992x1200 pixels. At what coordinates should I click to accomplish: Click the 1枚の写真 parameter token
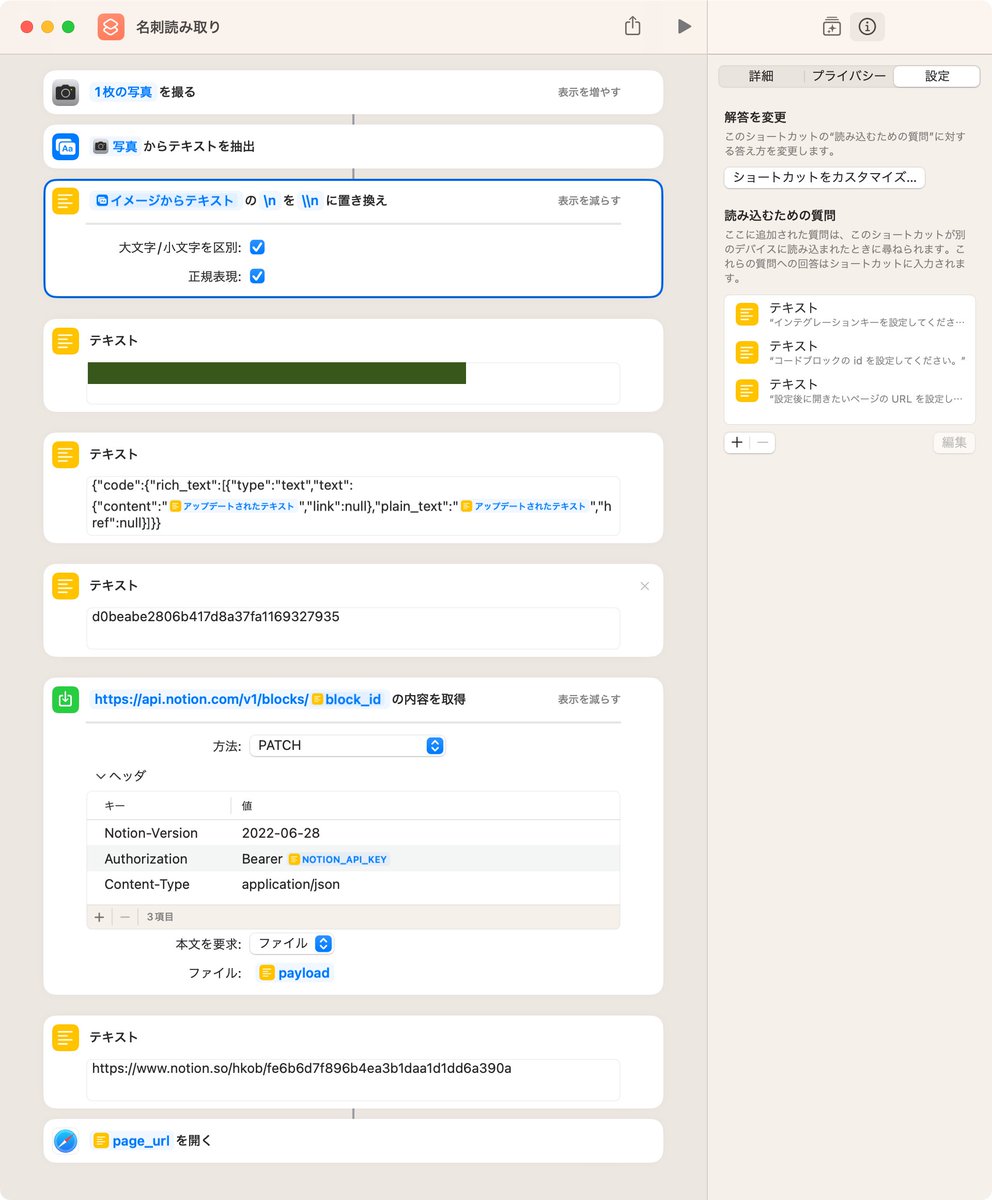pyautogui.click(x=123, y=92)
